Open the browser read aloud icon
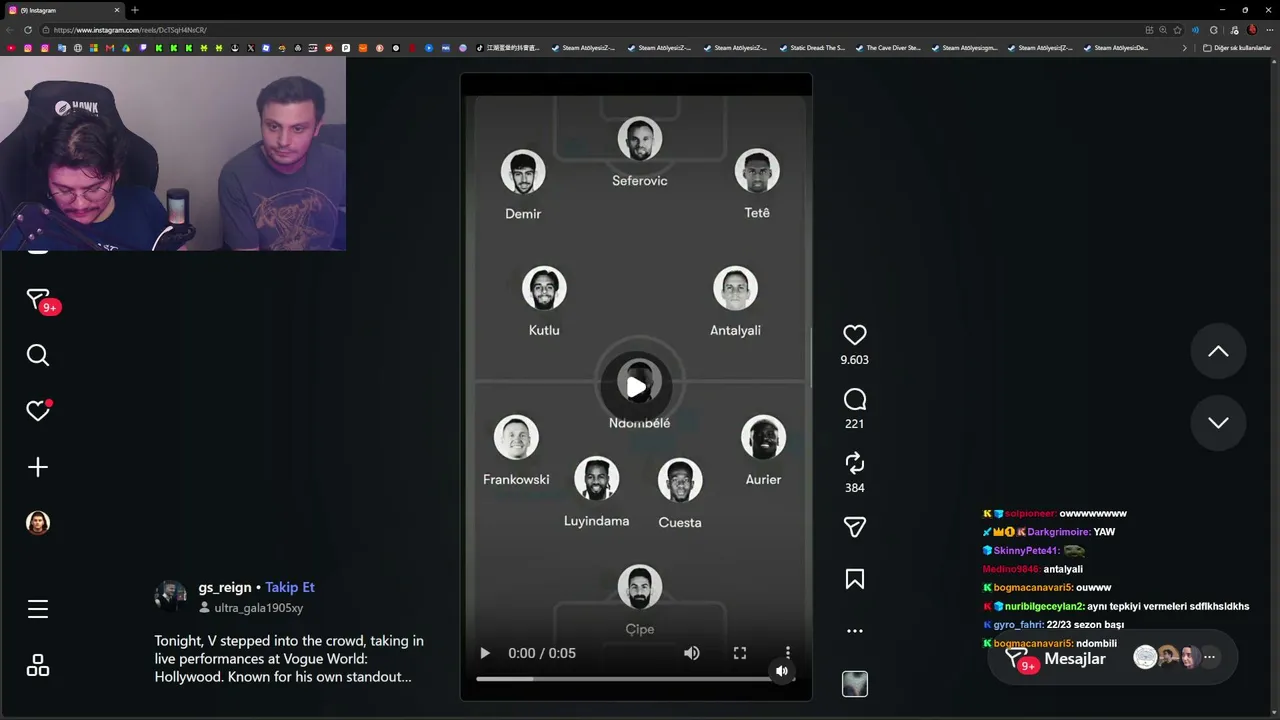This screenshot has height=720, width=1280. (x=1195, y=30)
